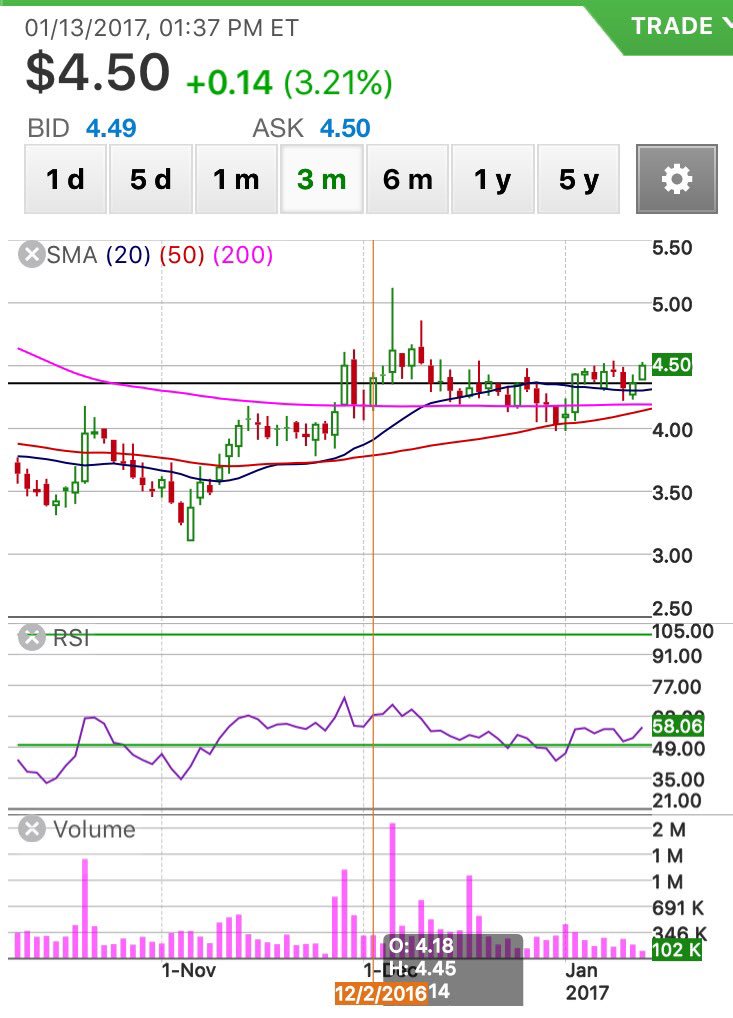
Task: Remove the RSI indicator with its X icon
Action: pos(31,638)
